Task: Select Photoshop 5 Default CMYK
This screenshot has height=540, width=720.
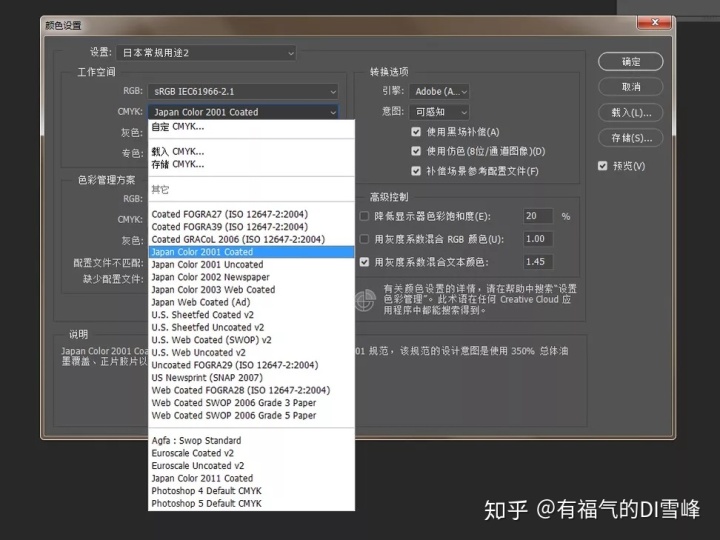Action: pos(251,504)
